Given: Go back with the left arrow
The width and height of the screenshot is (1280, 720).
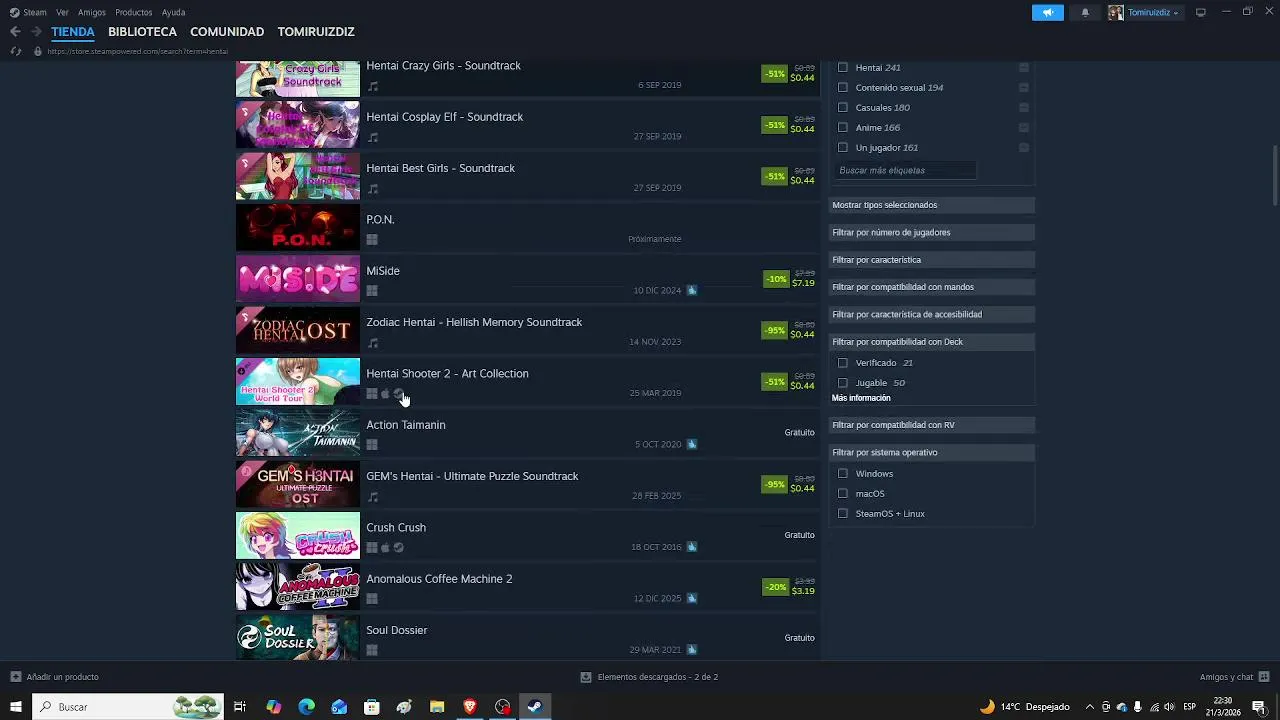Looking at the screenshot, I should click(x=15, y=32).
